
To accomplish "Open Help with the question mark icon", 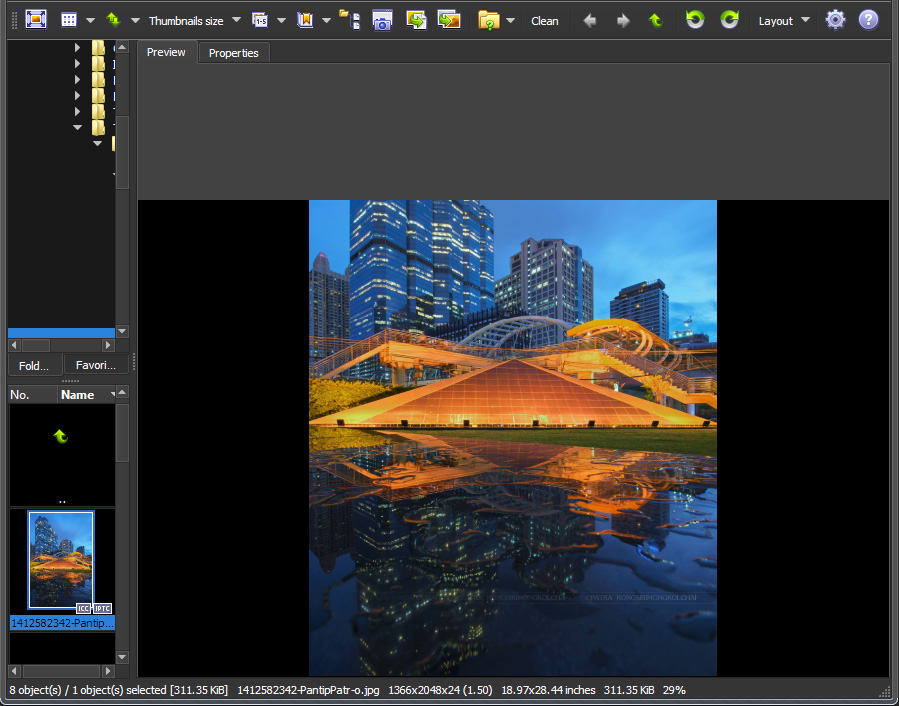I will coord(868,20).
